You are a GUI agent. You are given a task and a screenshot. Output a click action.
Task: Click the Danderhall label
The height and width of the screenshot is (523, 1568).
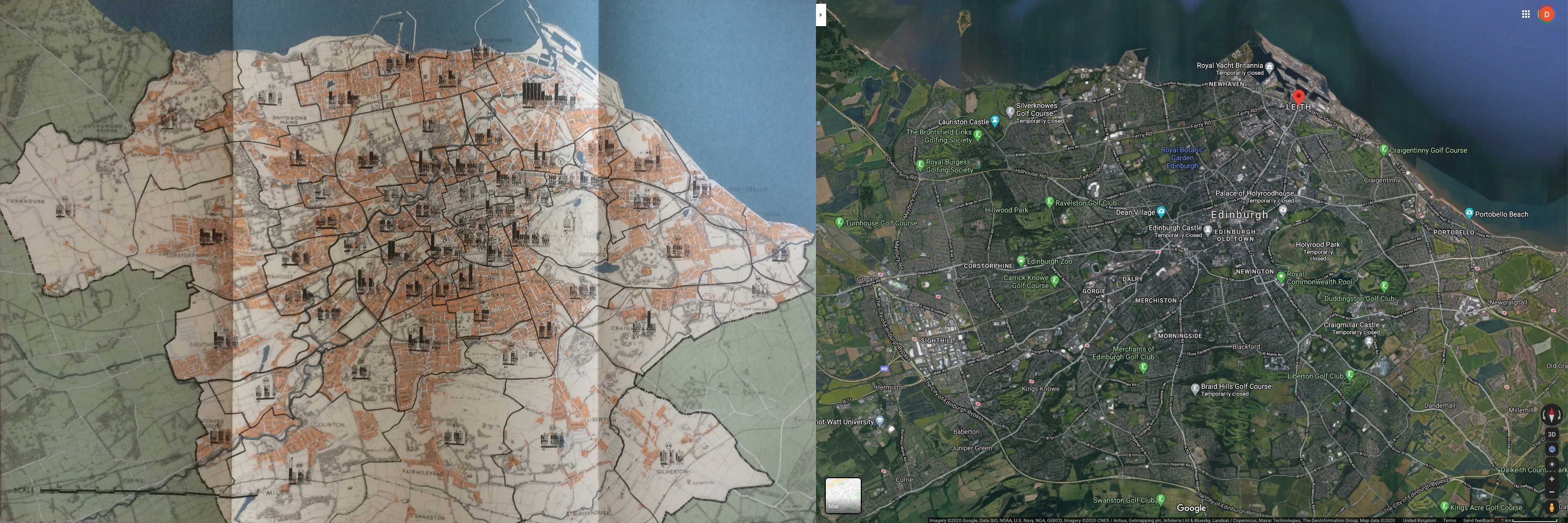[x=1440, y=405]
